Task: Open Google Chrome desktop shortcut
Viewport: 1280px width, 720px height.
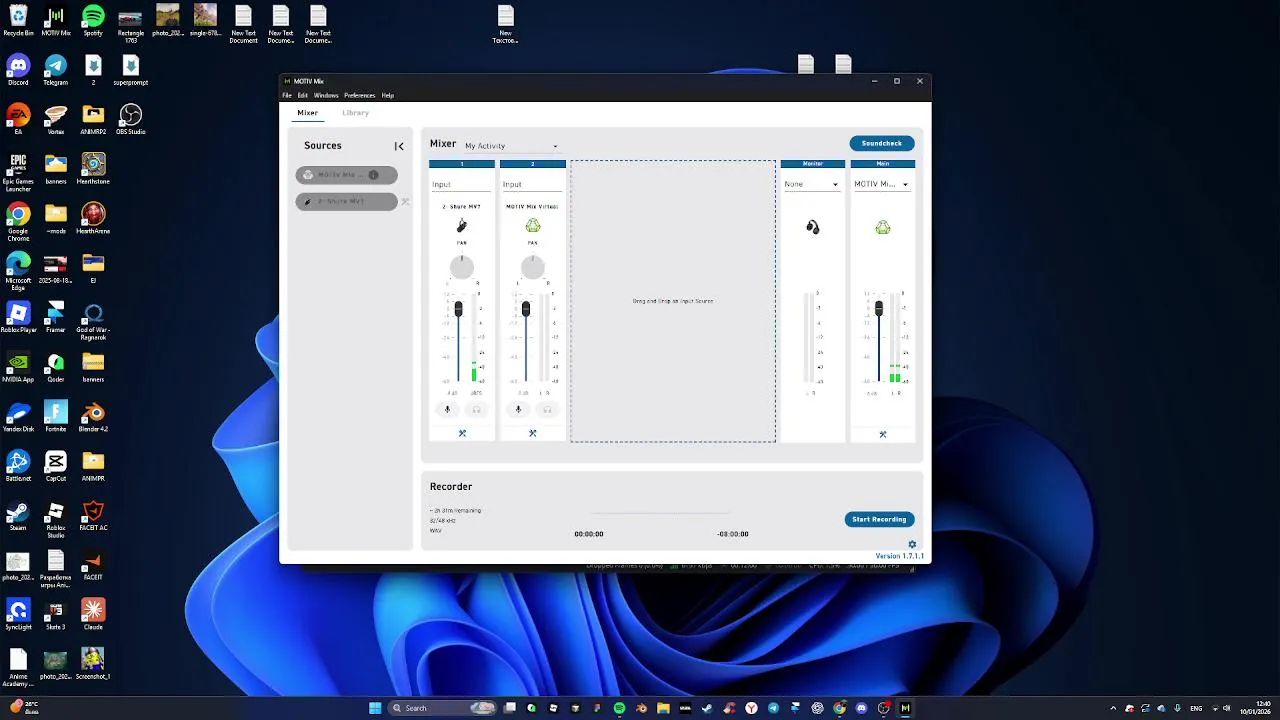Action: click(x=18, y=221)
